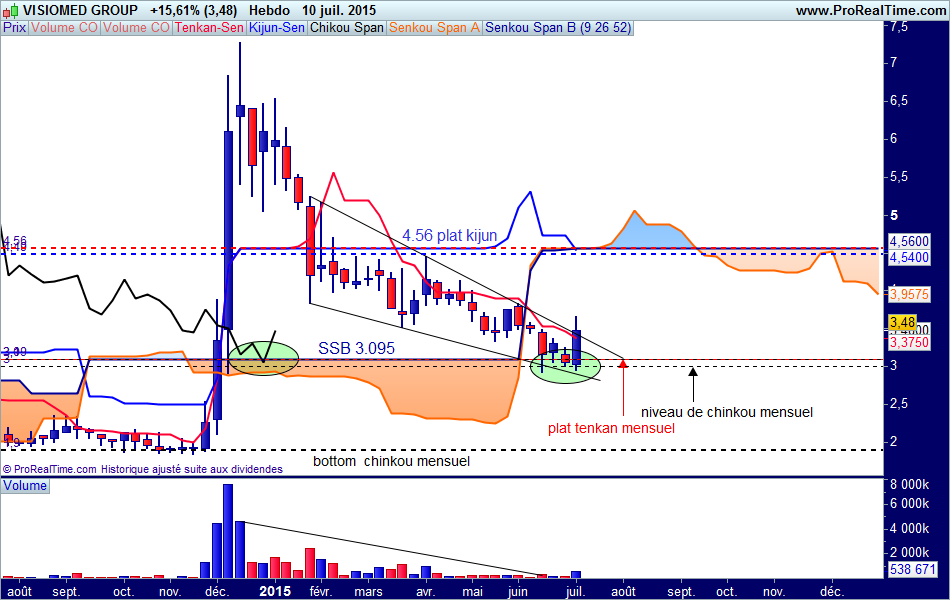Select the '4.56 plat kijun' annotation
The image size is (950, 600).
450,235
